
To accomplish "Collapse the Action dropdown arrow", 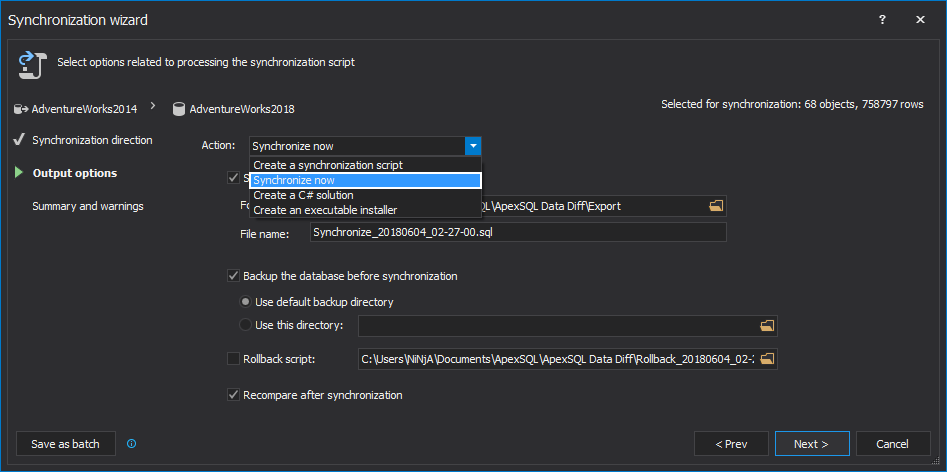I will (x=473, y=146).
